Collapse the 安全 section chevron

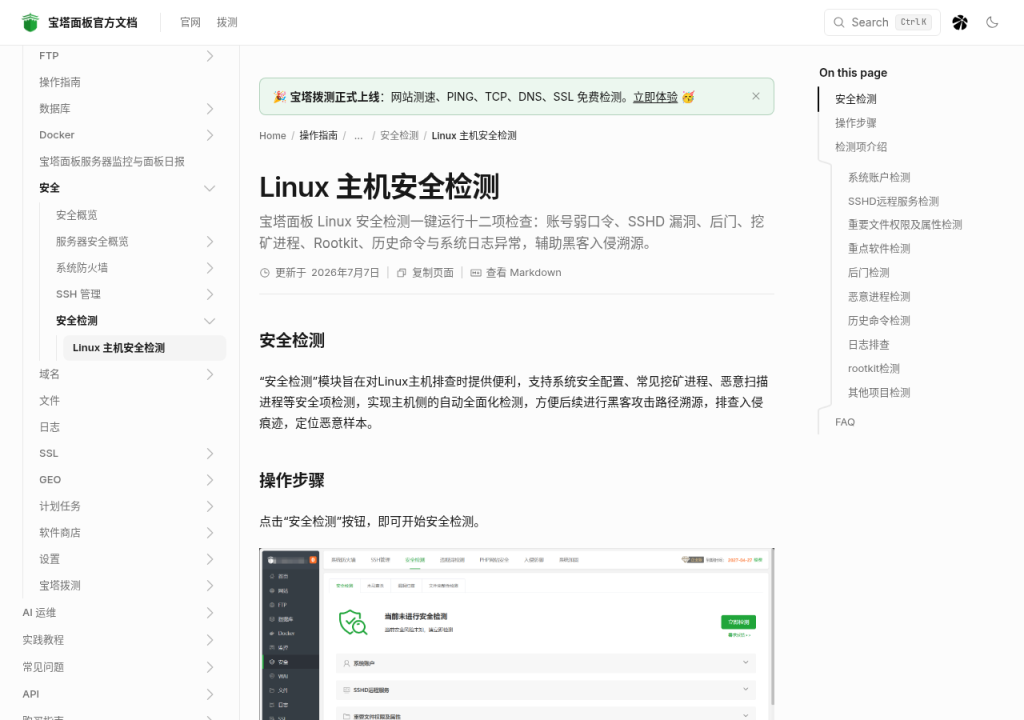coord(210,188)
